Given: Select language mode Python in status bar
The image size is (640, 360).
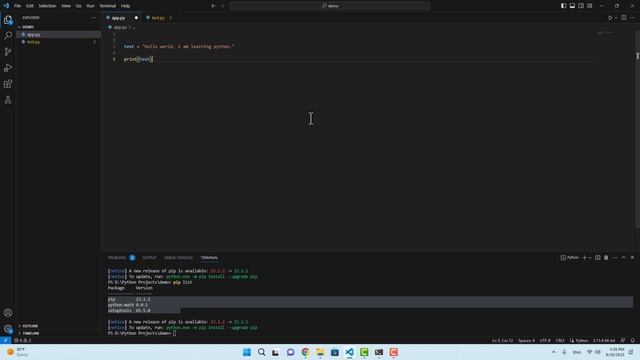Looking at the screenshot, I should coord(582,340).
